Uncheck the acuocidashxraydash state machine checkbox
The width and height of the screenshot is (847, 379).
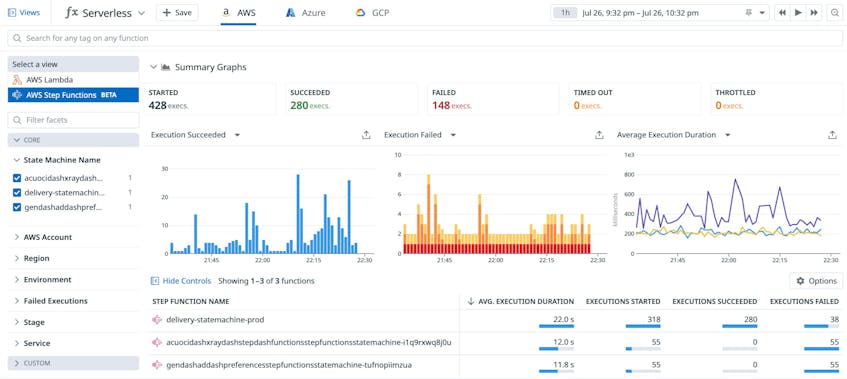(17, 178)
